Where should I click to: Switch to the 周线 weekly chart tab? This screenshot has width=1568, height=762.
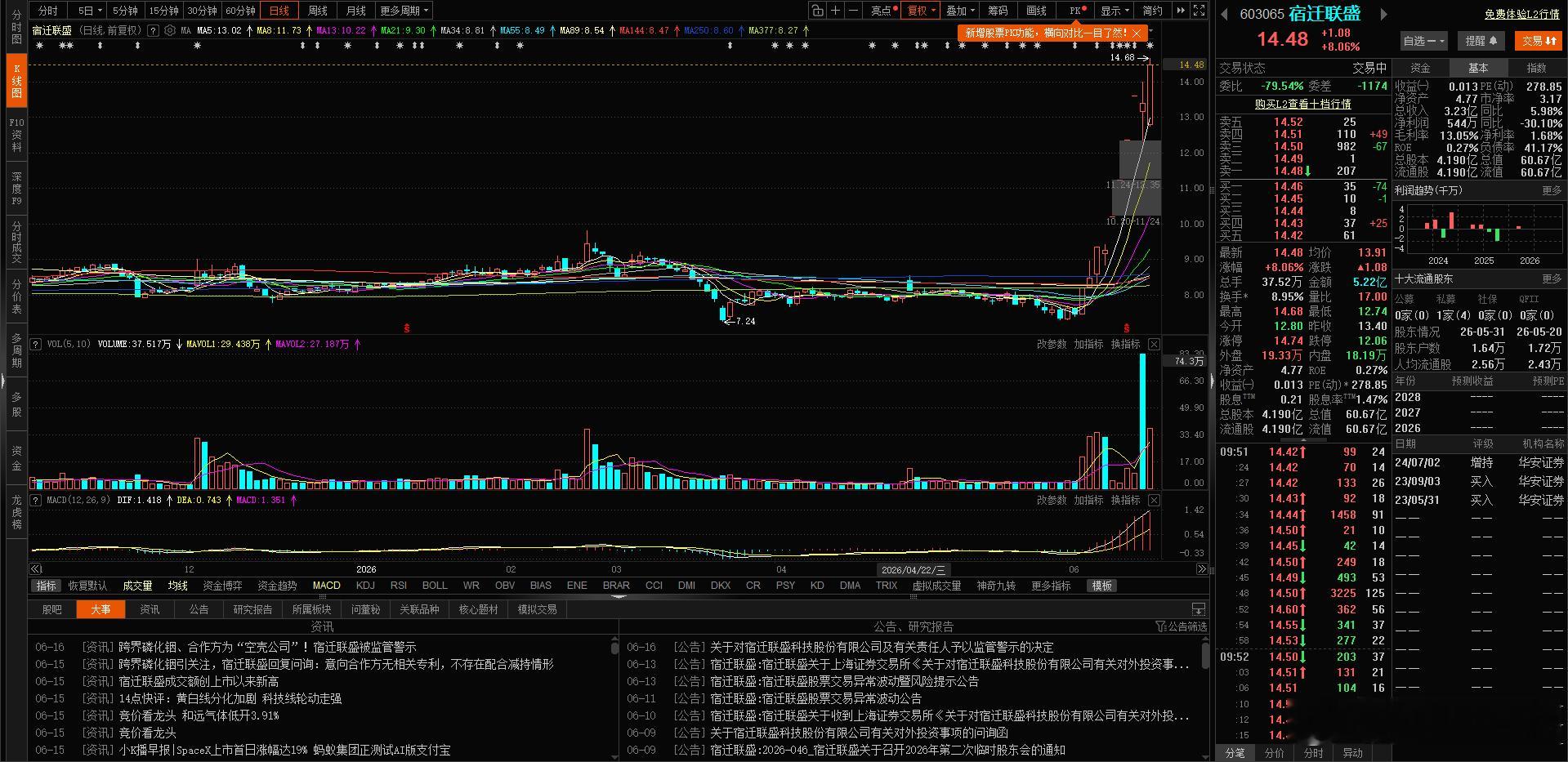click(317, 11)
